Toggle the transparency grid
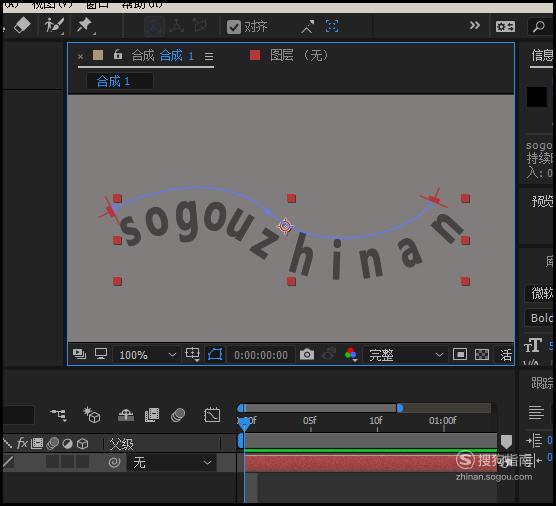This screenshot has width=556, height=506. click(482, 354)
